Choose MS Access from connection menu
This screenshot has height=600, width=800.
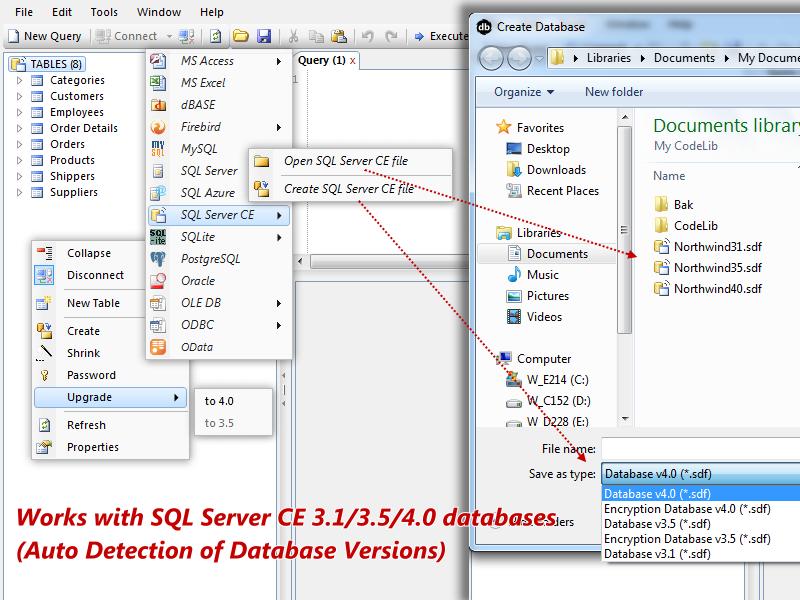pos(218,61)
